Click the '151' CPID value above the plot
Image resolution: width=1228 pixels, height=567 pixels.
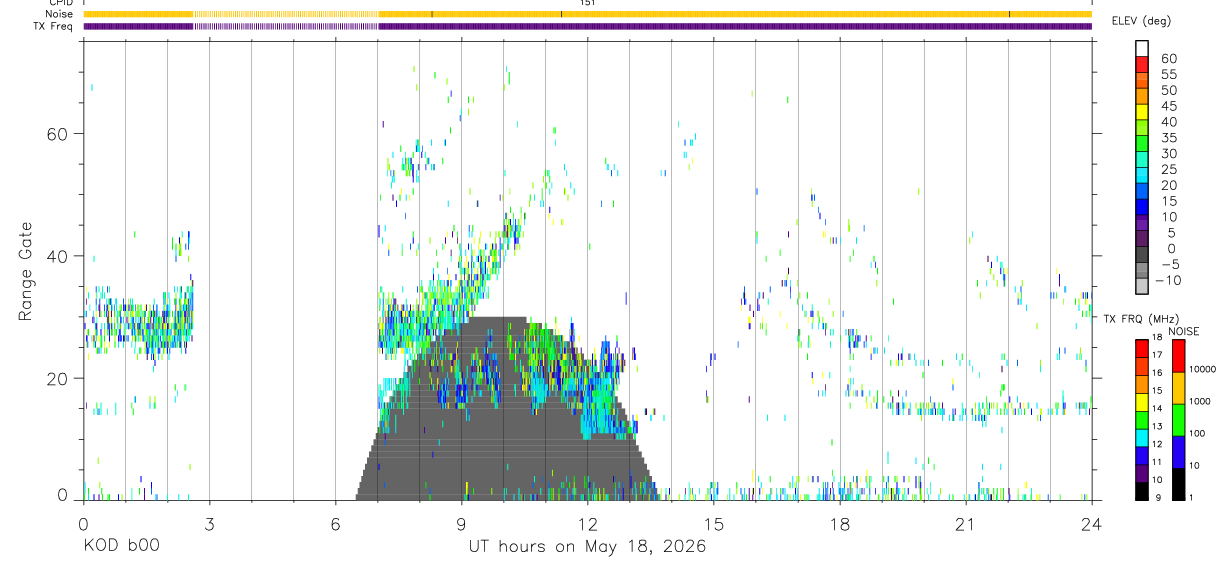[588, 3]
